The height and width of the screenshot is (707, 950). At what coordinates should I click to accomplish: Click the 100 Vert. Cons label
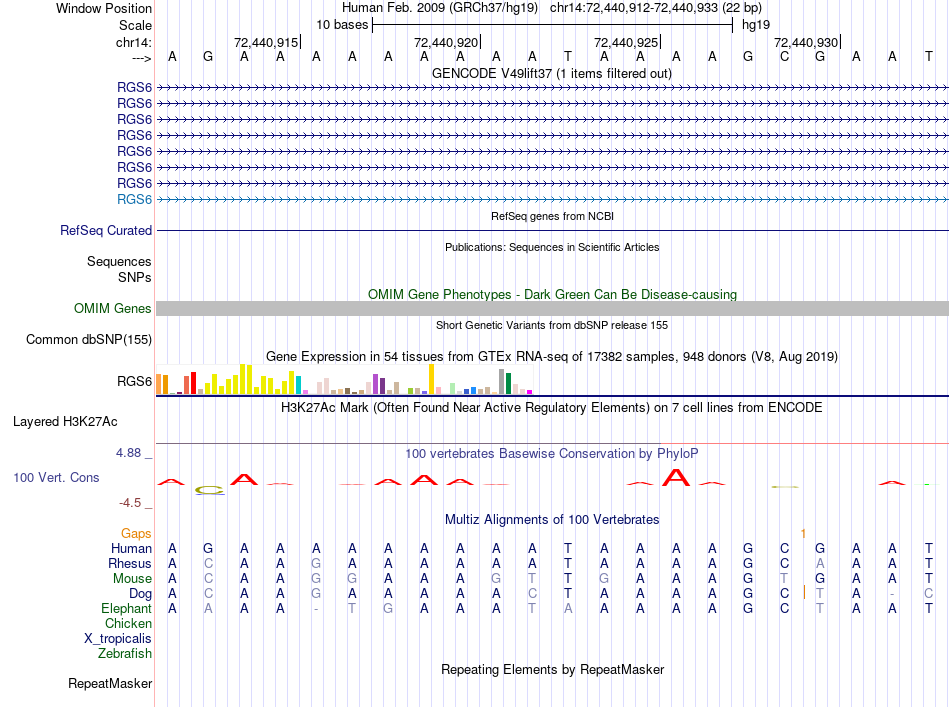pos(56,477)
